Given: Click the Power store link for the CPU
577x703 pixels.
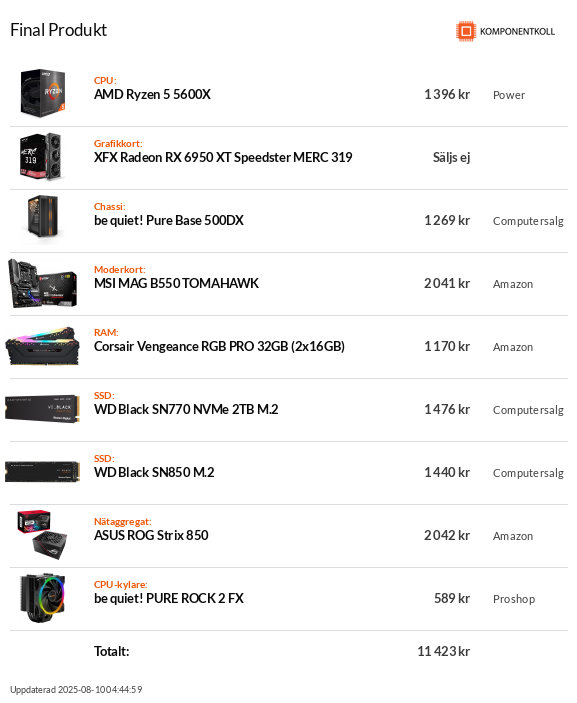Looking at the screenshot, I should [509, 95].
